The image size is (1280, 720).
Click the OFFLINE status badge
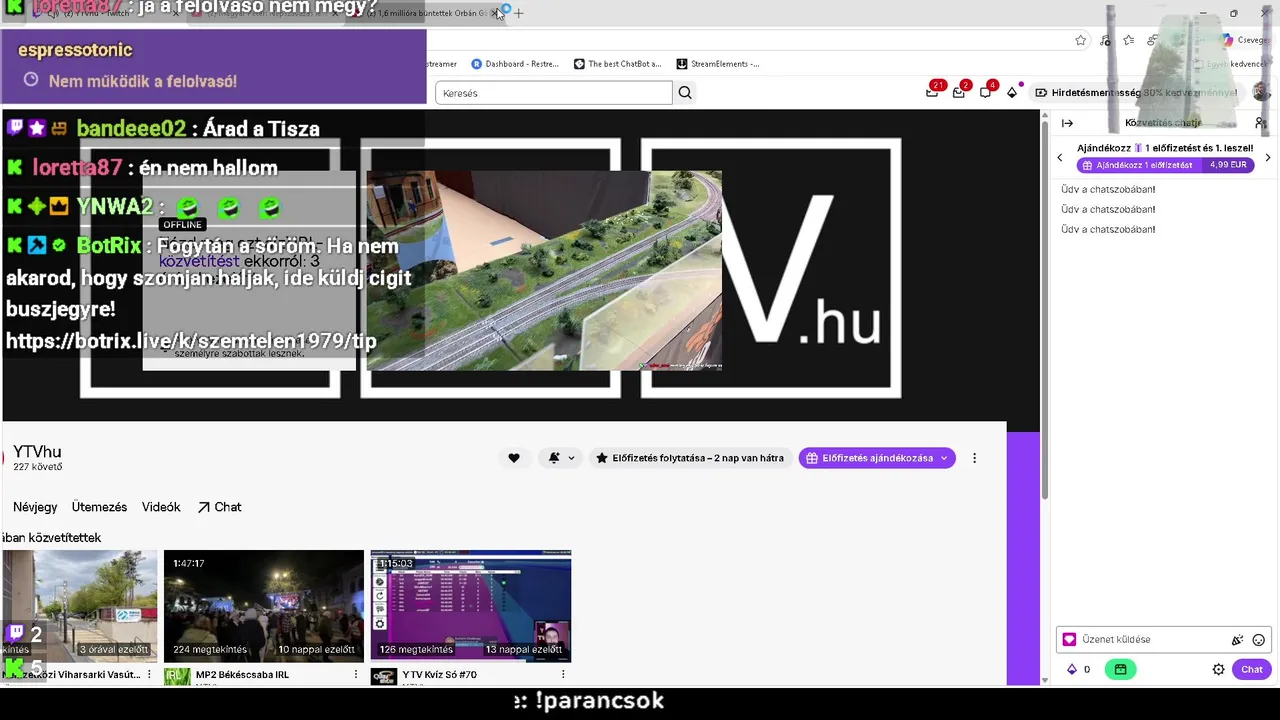click(x=182, y=225)
